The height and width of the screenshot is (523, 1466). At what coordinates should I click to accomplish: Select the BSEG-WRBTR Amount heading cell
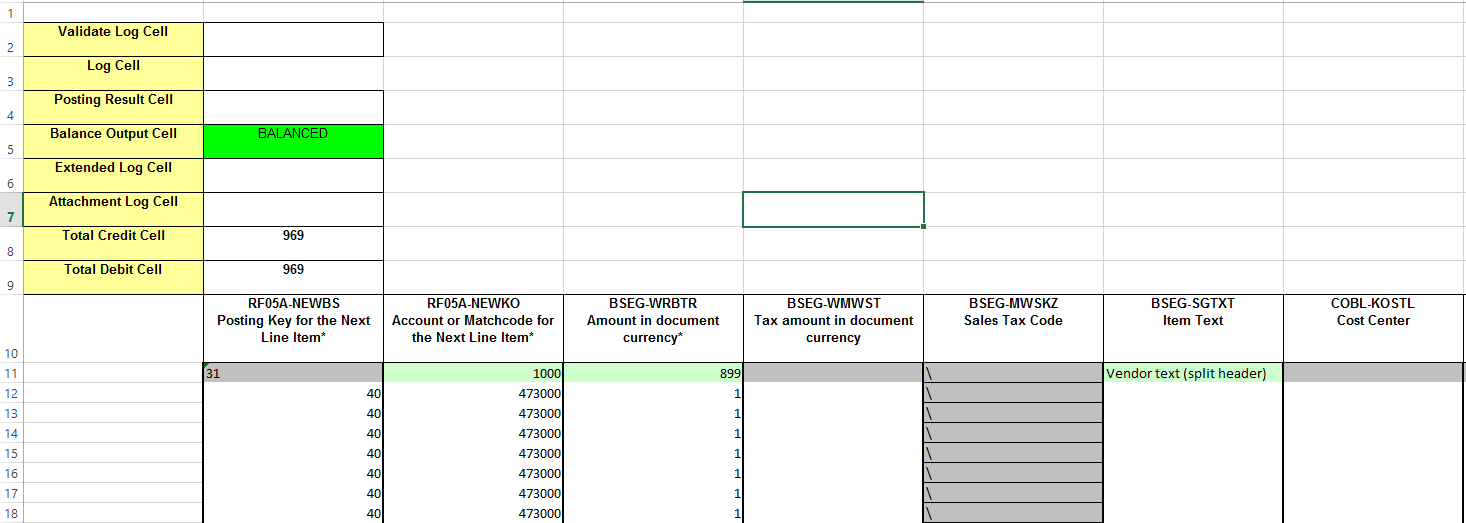point(653,328)
